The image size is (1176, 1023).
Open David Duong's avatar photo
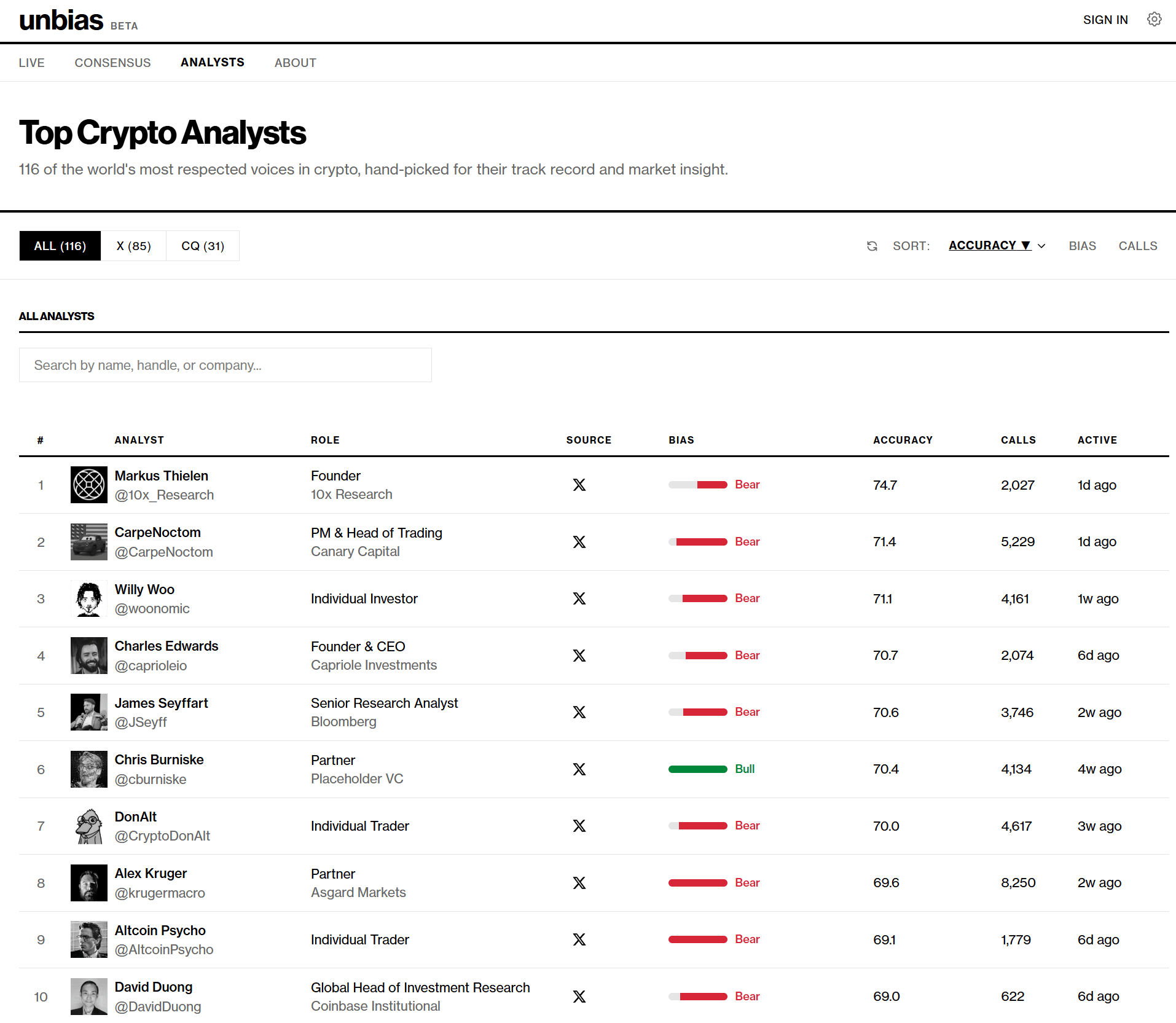pos(89,997)
